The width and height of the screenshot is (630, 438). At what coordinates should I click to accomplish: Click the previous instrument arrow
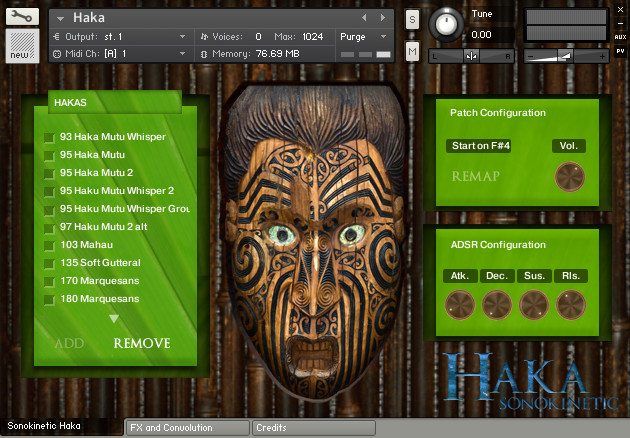364,18
